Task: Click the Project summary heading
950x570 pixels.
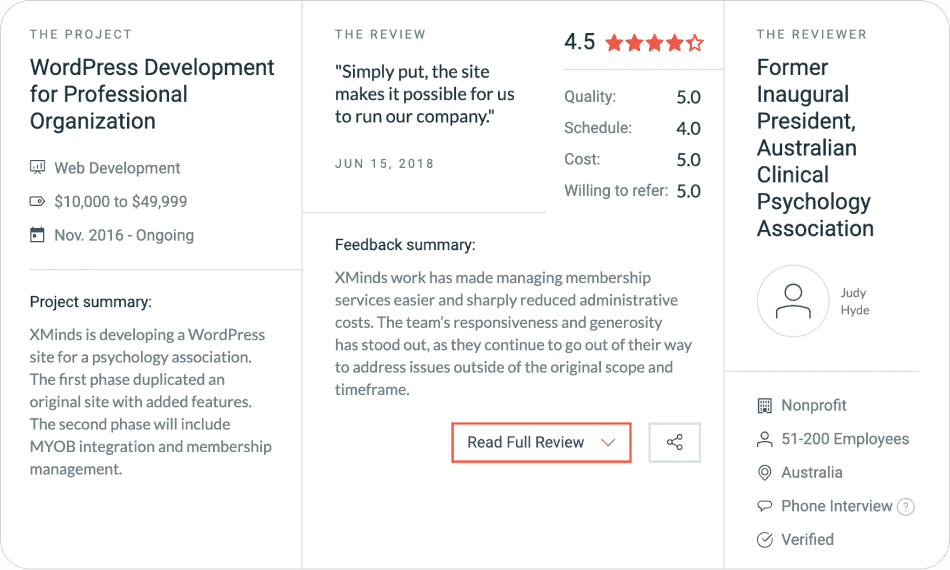Action: (91, 302)
